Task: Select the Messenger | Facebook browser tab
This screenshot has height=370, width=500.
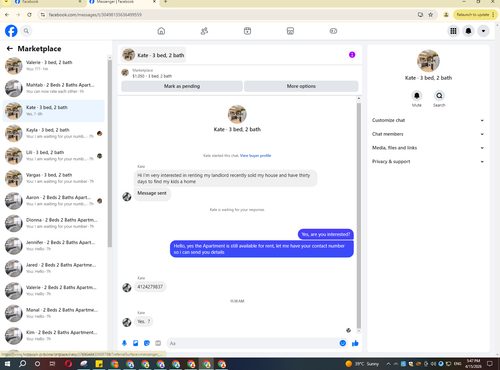Action: tap(123, 2)
